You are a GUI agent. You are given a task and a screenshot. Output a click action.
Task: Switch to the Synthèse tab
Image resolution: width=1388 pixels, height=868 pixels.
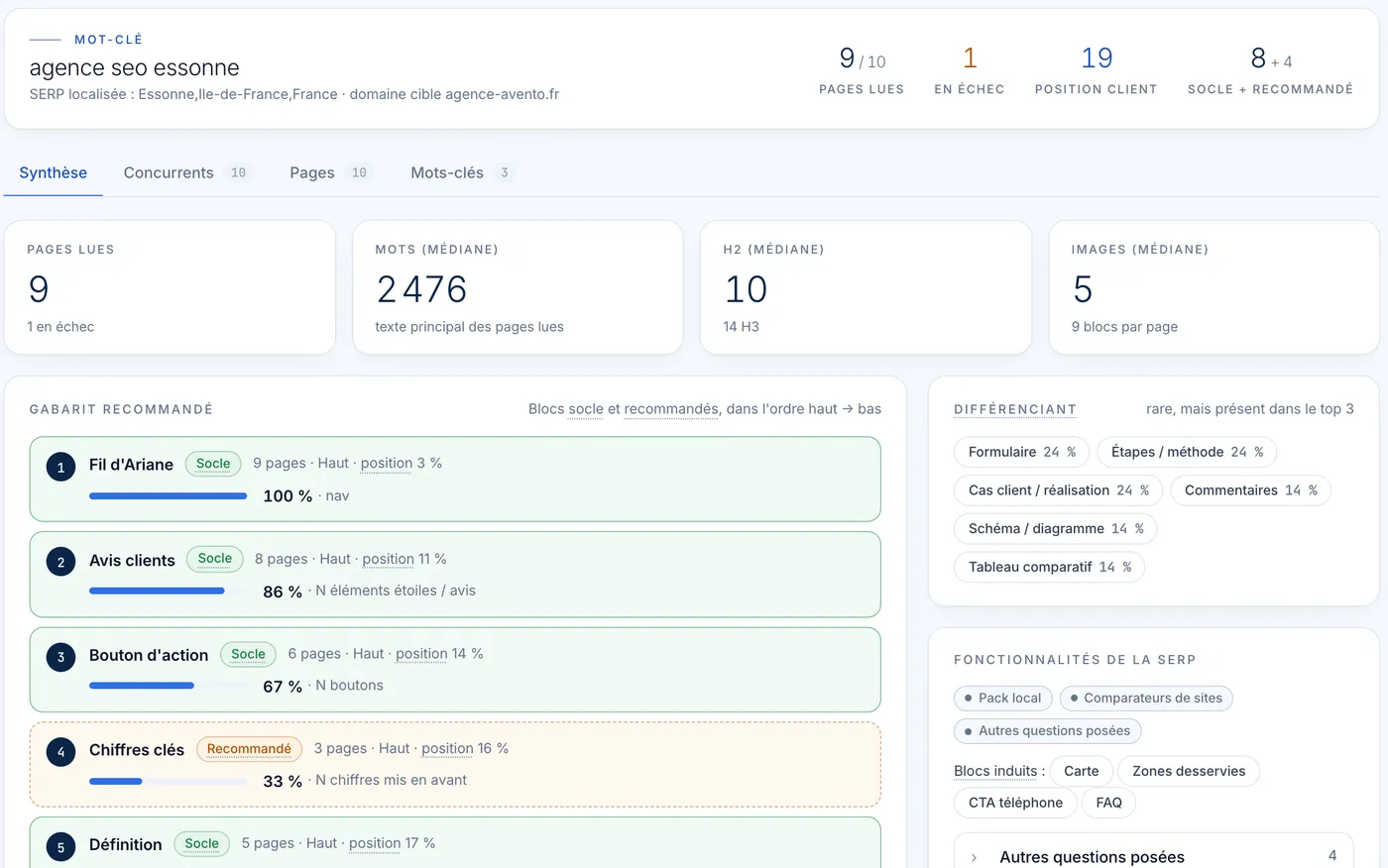point(54,172)
